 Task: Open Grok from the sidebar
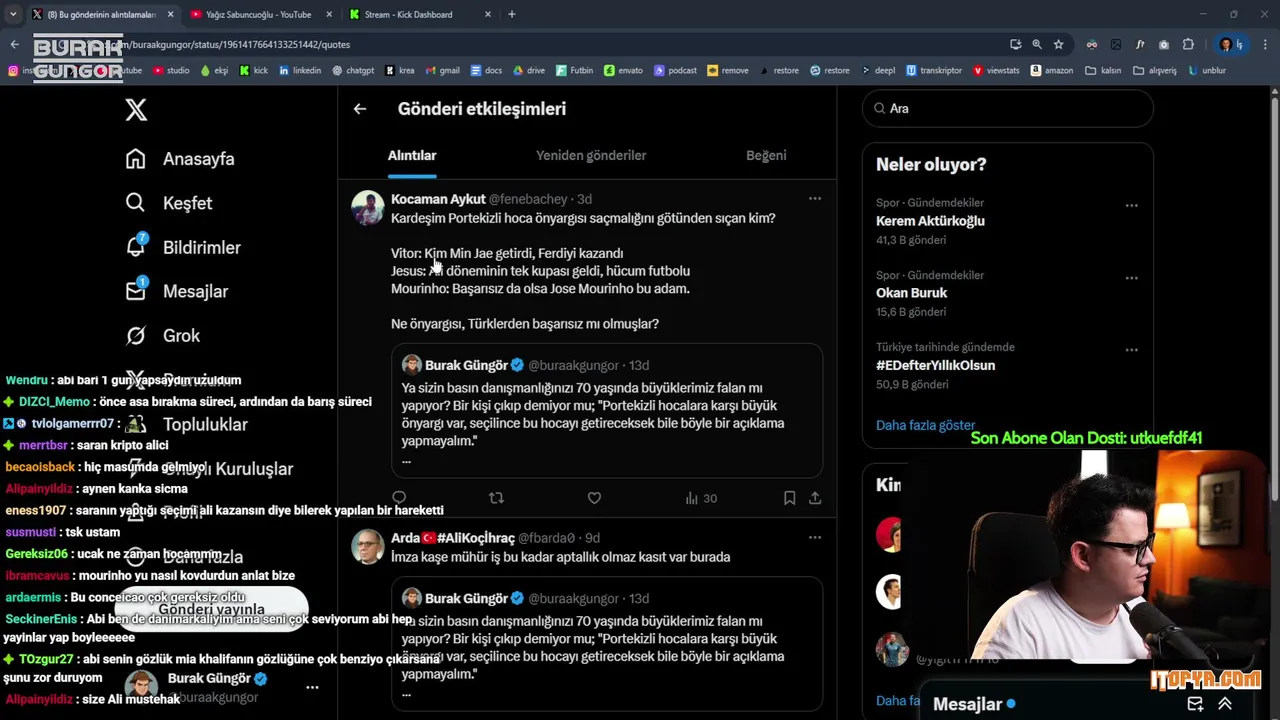tap(163, 335)
